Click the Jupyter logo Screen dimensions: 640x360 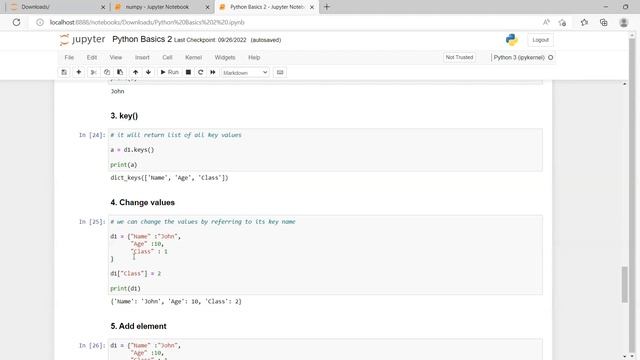(82, 40)
